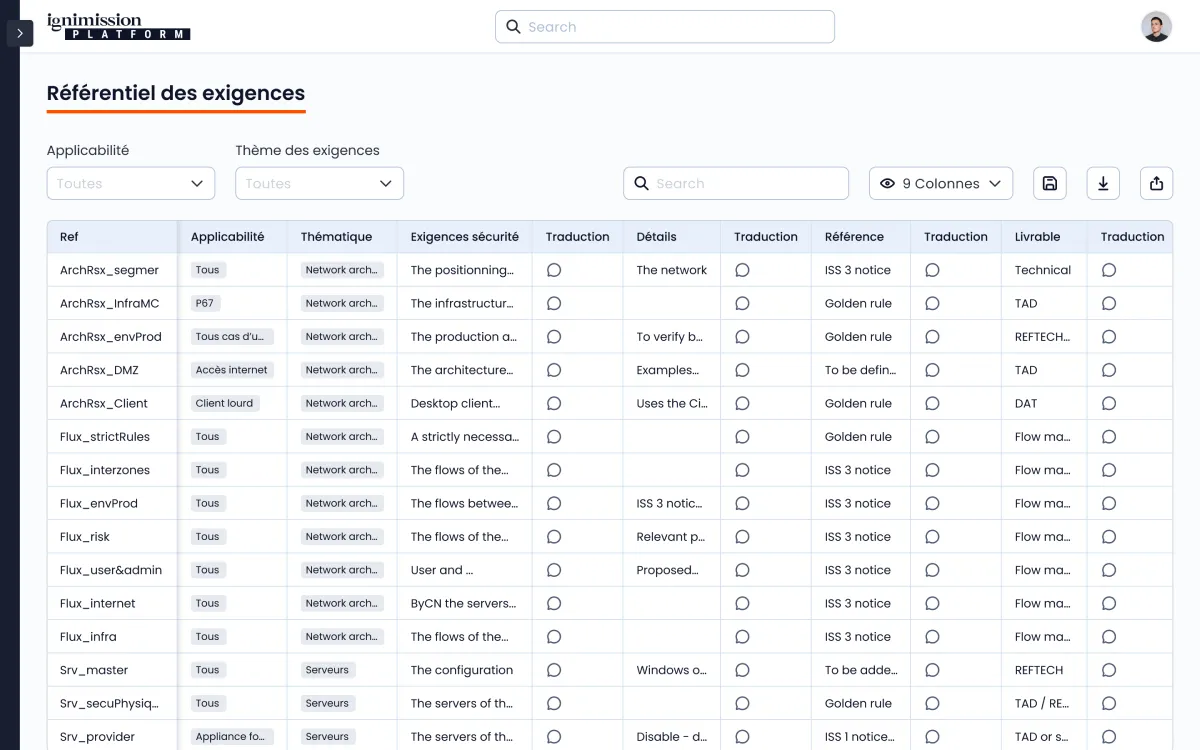
Task: Click the Client lourd applicability tag
Action: [x=225, y=403]
